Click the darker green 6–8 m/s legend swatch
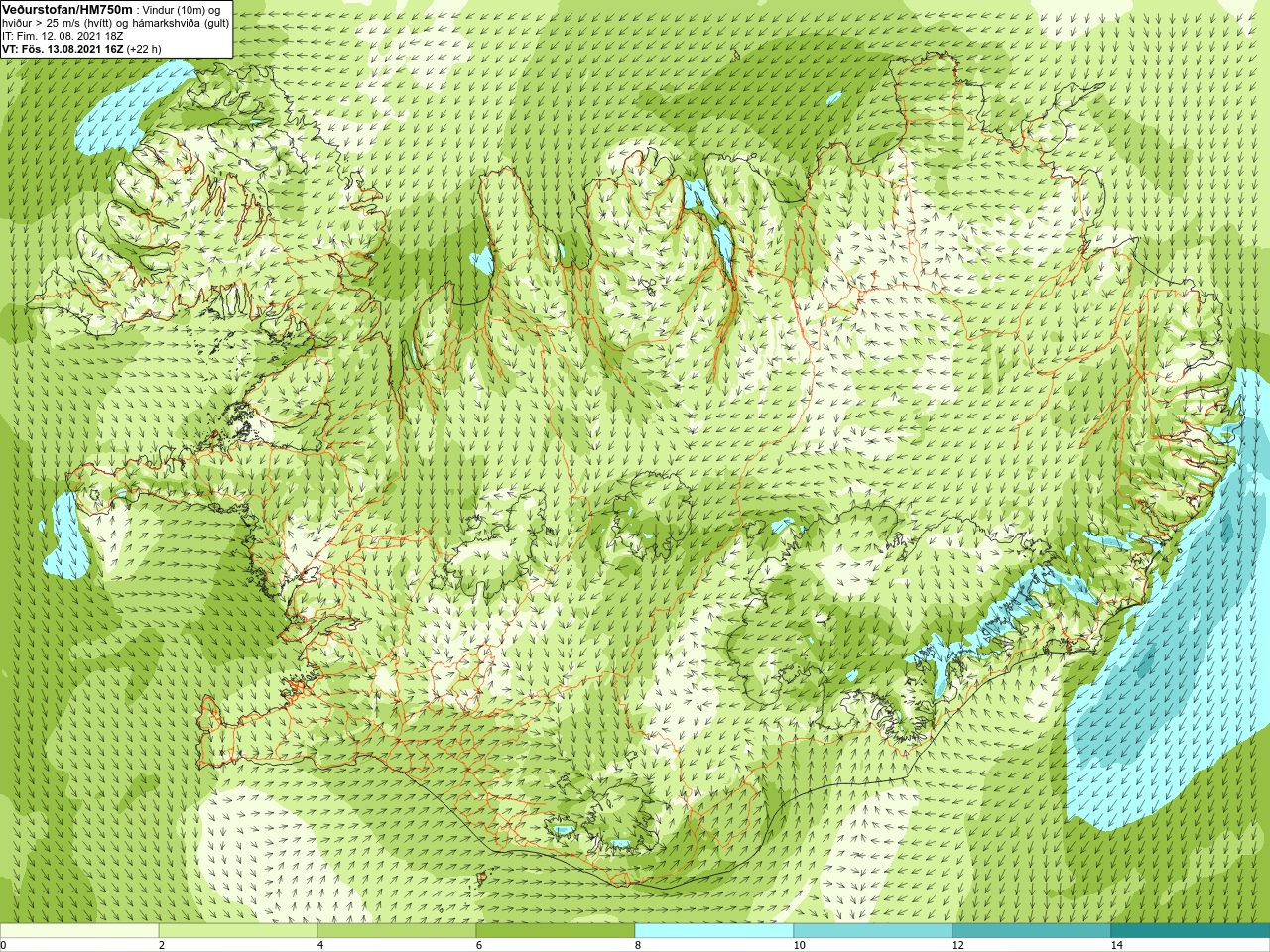This screenshot has width=1270, height=952. [556, 931]
